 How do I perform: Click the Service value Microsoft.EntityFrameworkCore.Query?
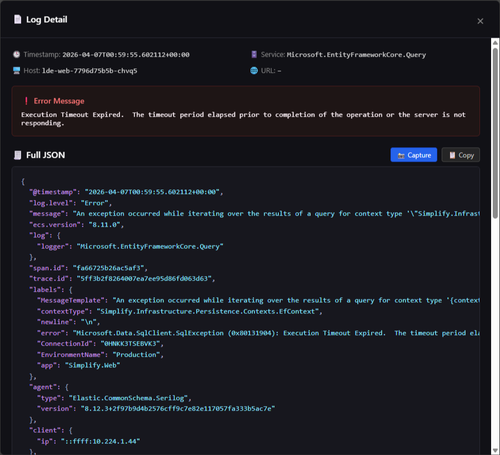tap(356, 55)
